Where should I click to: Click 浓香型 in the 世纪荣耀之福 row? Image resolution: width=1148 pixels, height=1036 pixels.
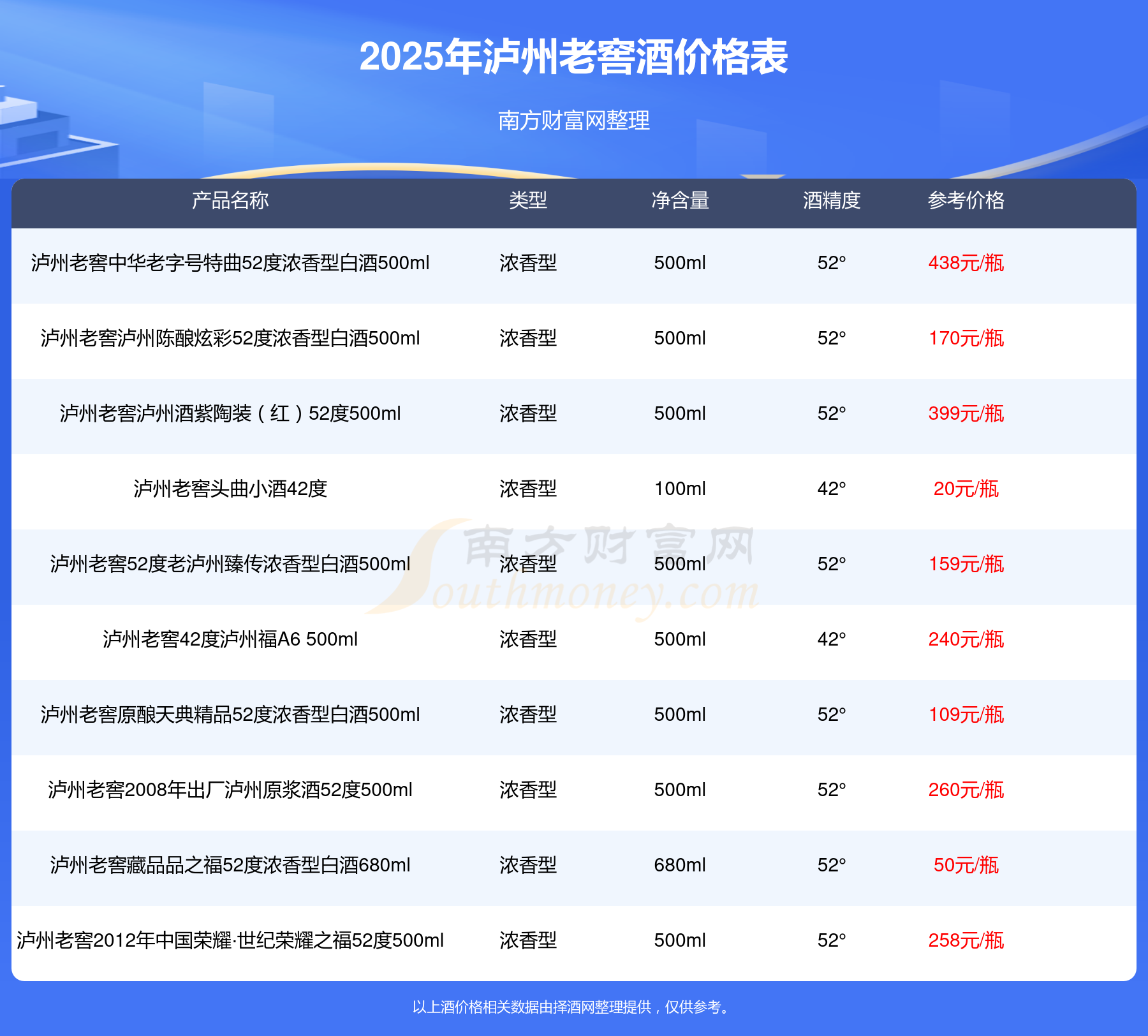click(528, 940)
